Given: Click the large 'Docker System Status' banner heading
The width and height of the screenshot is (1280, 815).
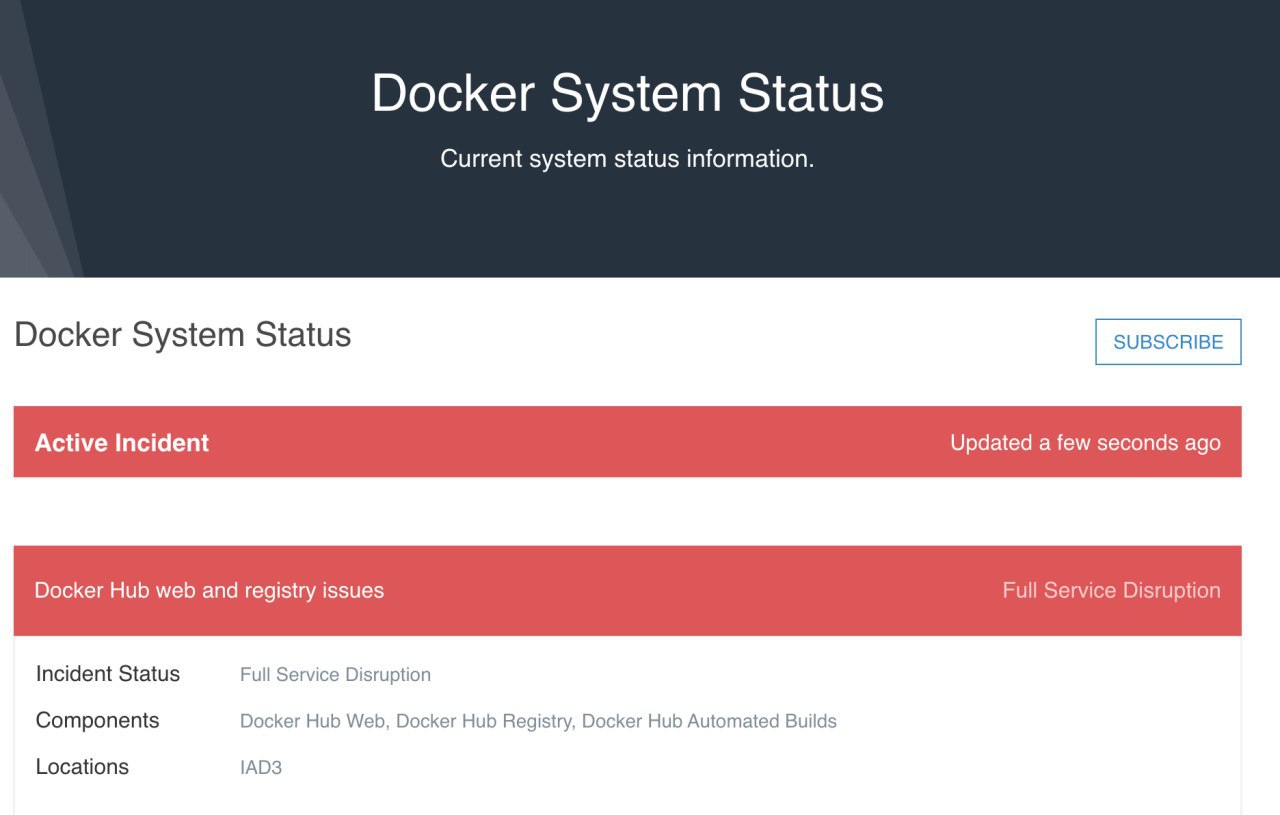Looking at the screenshot, I should point(628,94).
